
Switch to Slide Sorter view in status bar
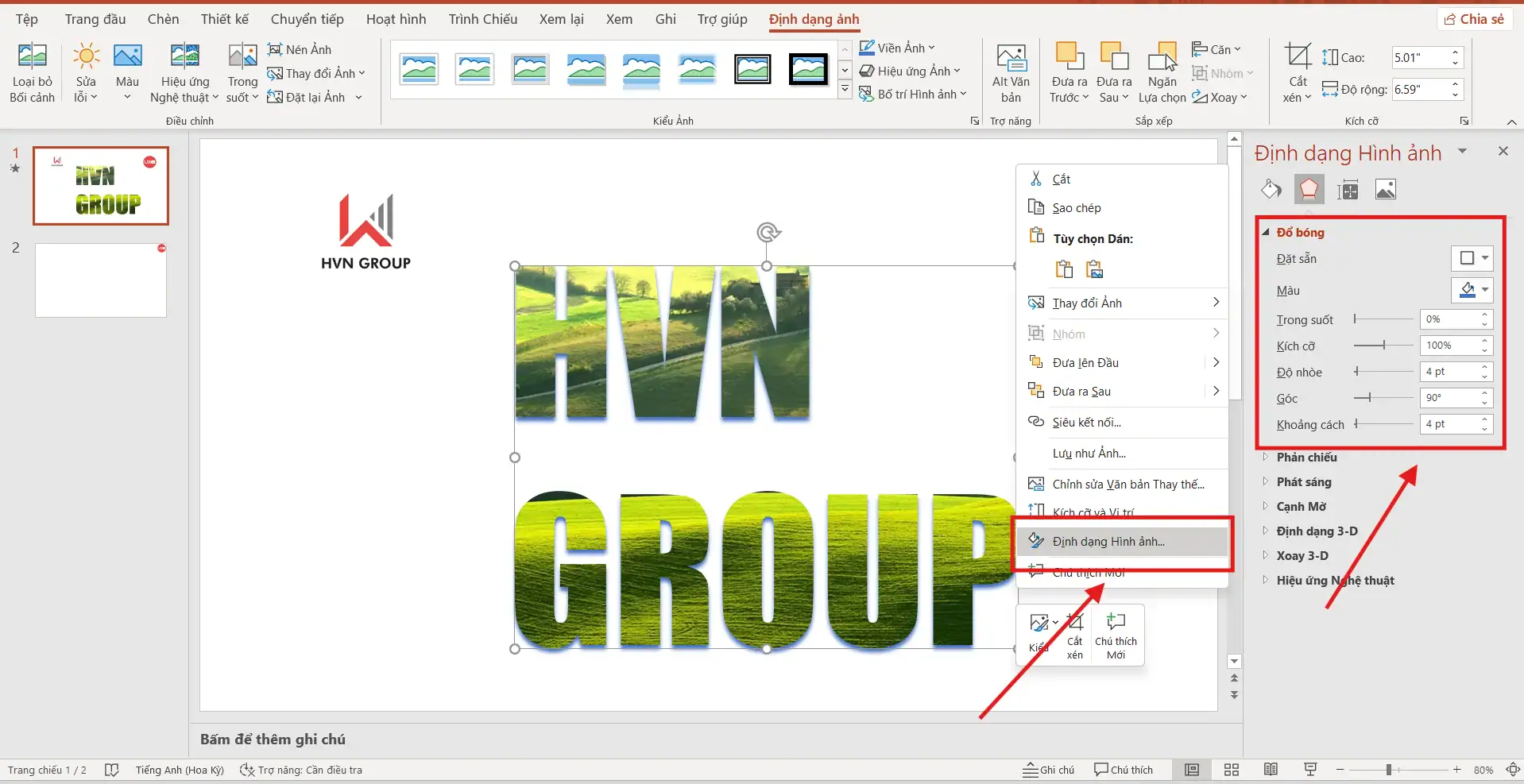coord(1231,770)
